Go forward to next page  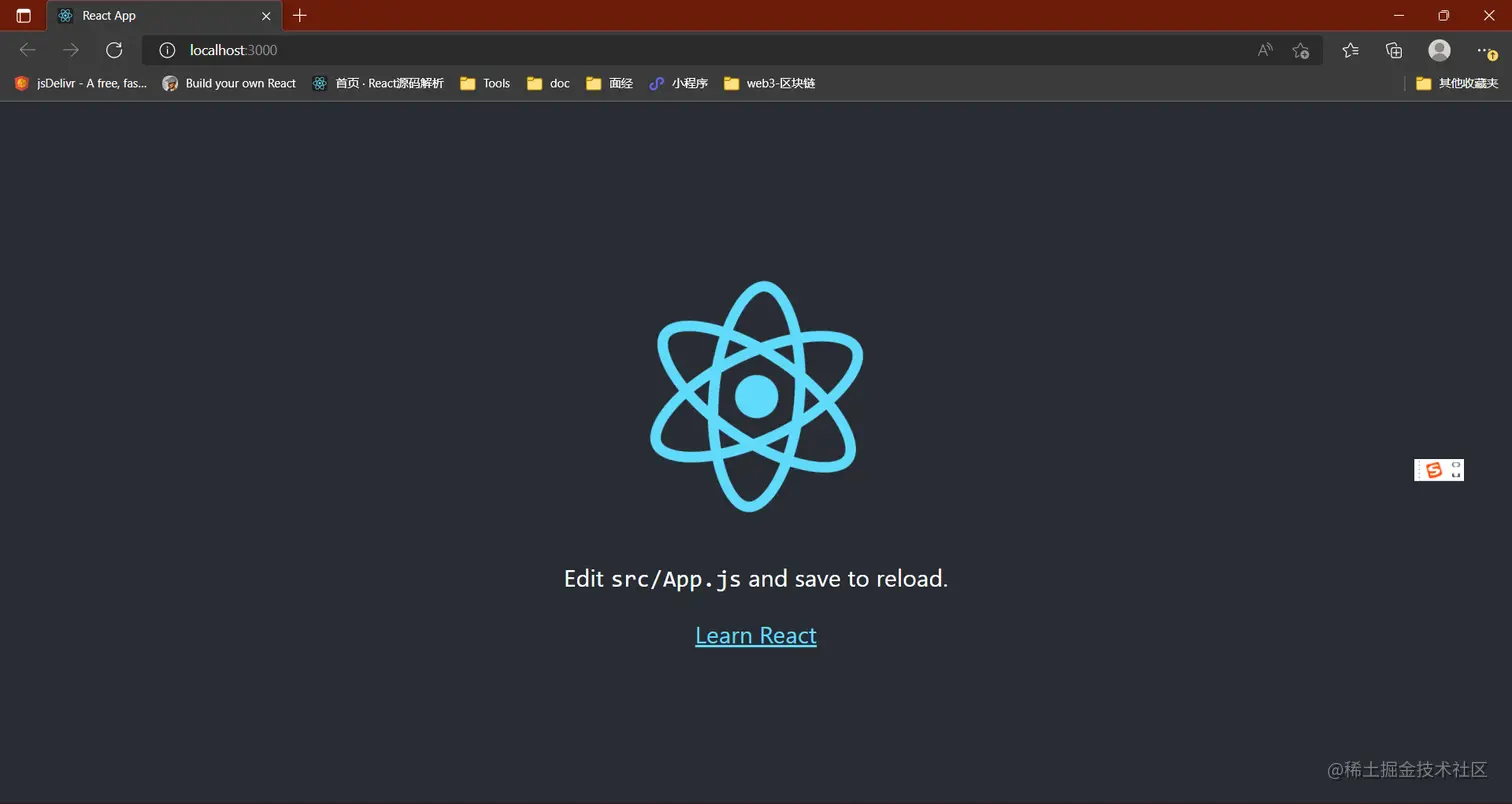tap(71, 50)
